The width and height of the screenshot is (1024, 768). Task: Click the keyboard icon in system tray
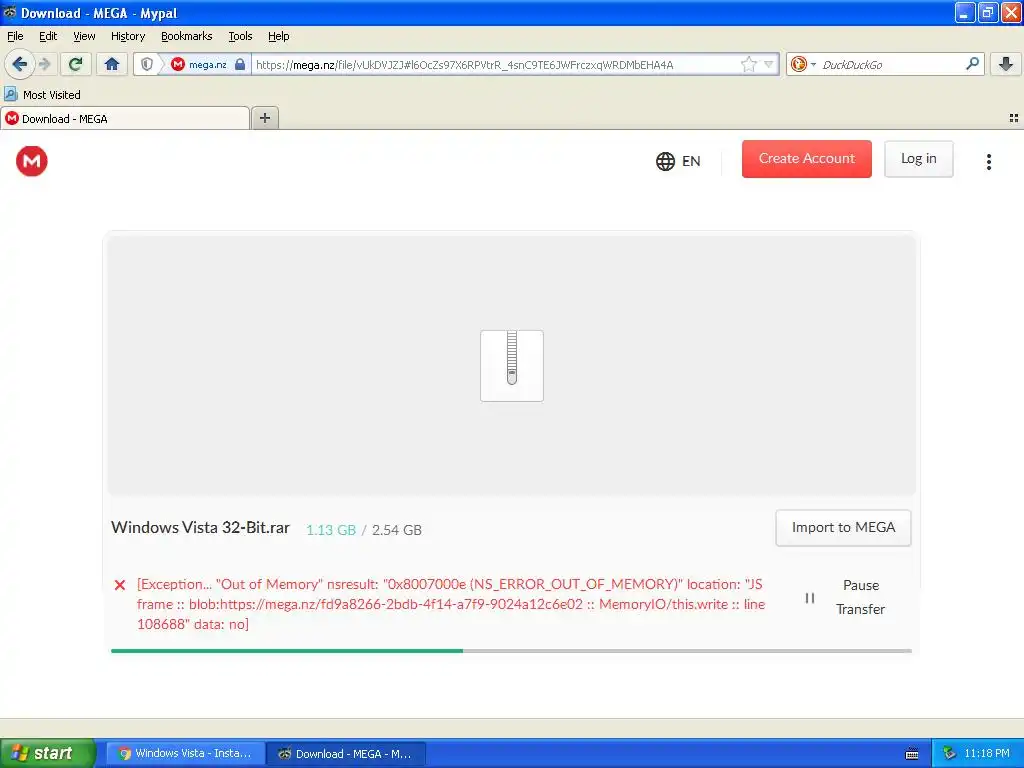[x=912, y=754]
